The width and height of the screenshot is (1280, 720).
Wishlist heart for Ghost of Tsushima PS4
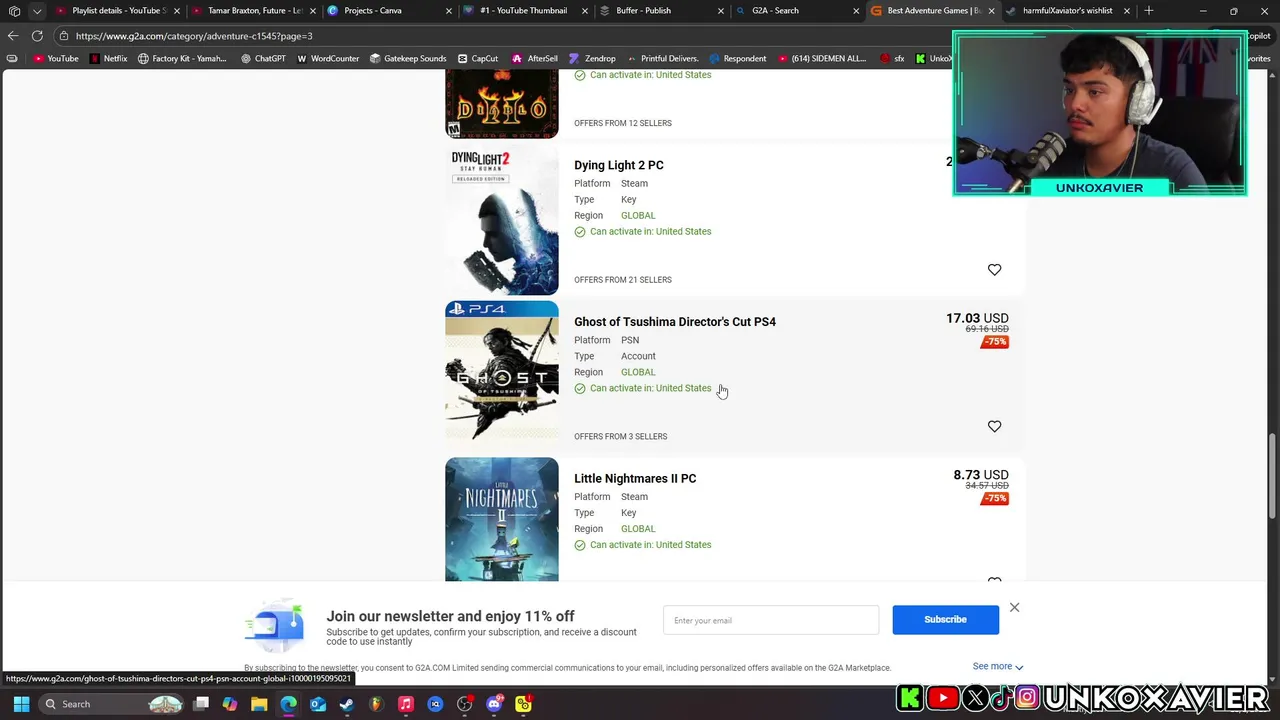pos(994,426)
